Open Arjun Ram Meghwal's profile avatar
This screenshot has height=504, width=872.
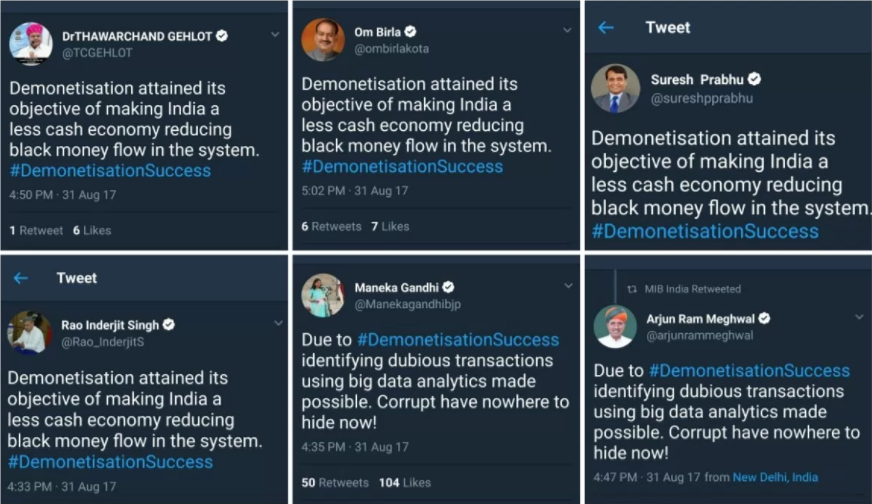pos(614,326)
